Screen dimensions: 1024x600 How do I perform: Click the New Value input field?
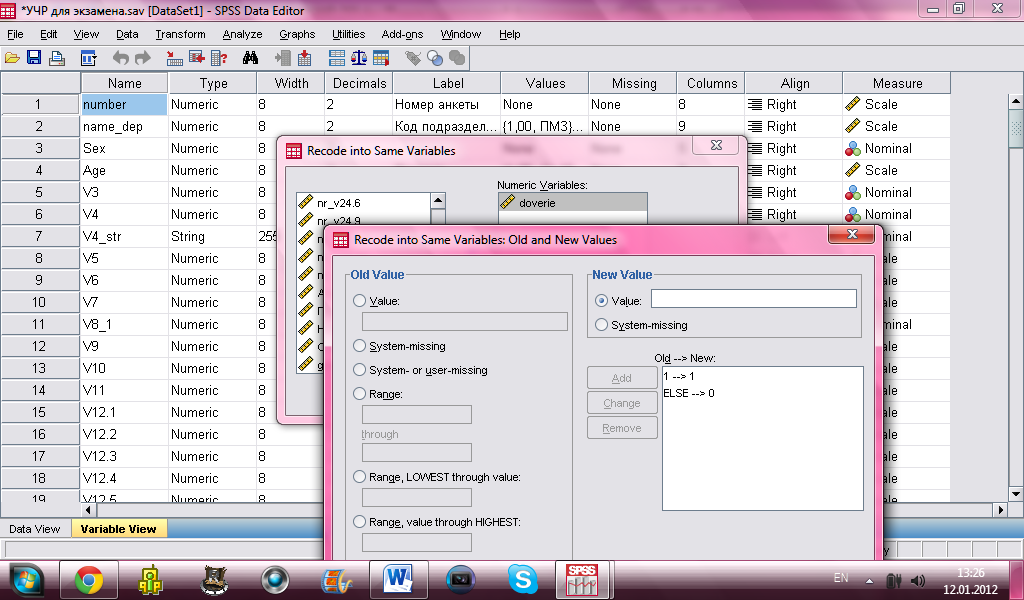coord(754,299)
